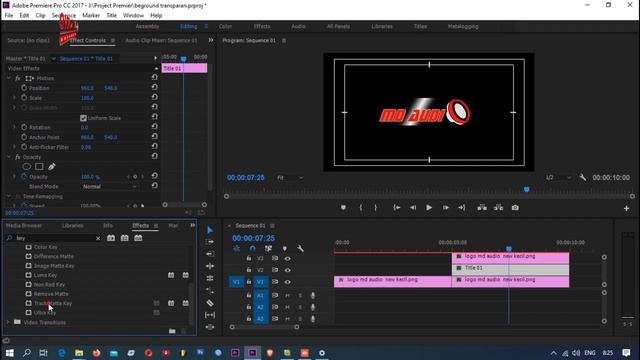The image size is (640, 360).
Task: Select Ultra Key effect
Action: point(45,313)
